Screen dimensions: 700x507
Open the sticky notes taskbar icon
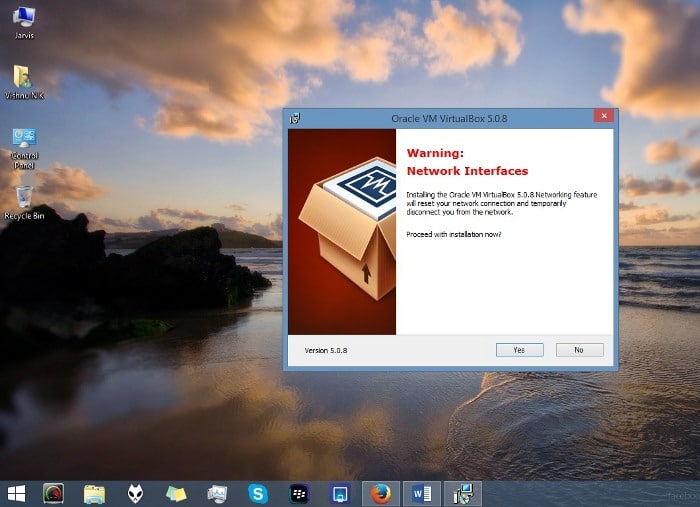pyautogui.click(x=176, y=493)
